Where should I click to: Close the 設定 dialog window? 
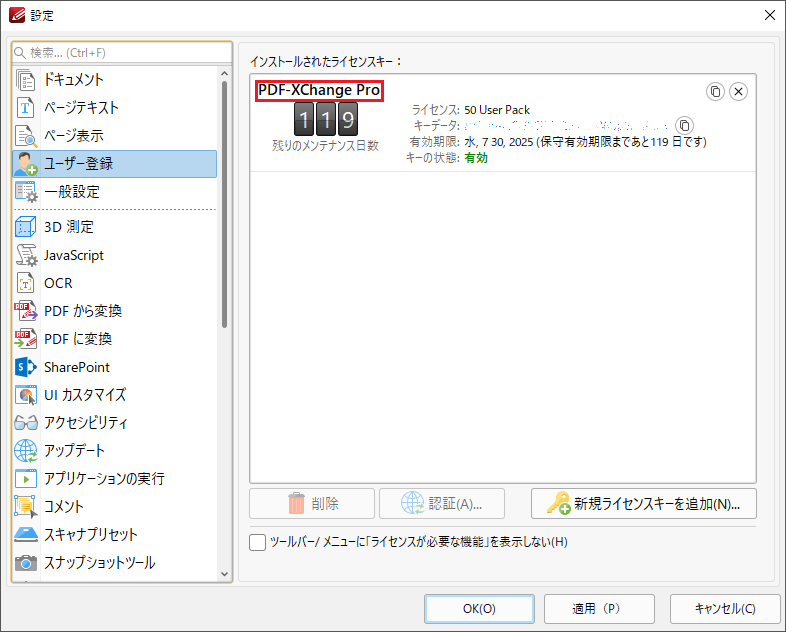tap(770, 15)
